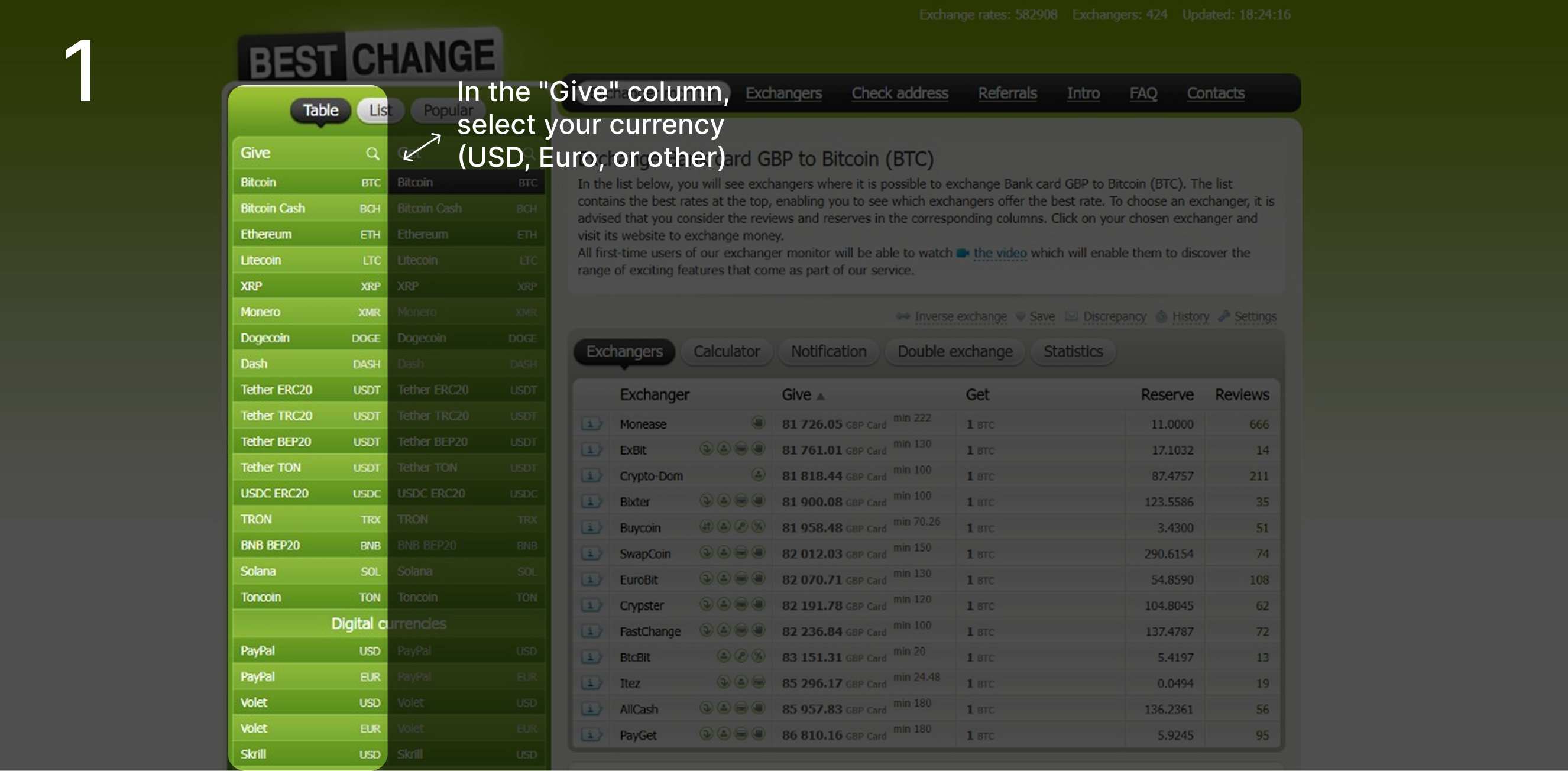Select Ethereum ETH in the Give column
Image resolution: width=1568 pixels, height=771 pixels.
coord(310,234)
